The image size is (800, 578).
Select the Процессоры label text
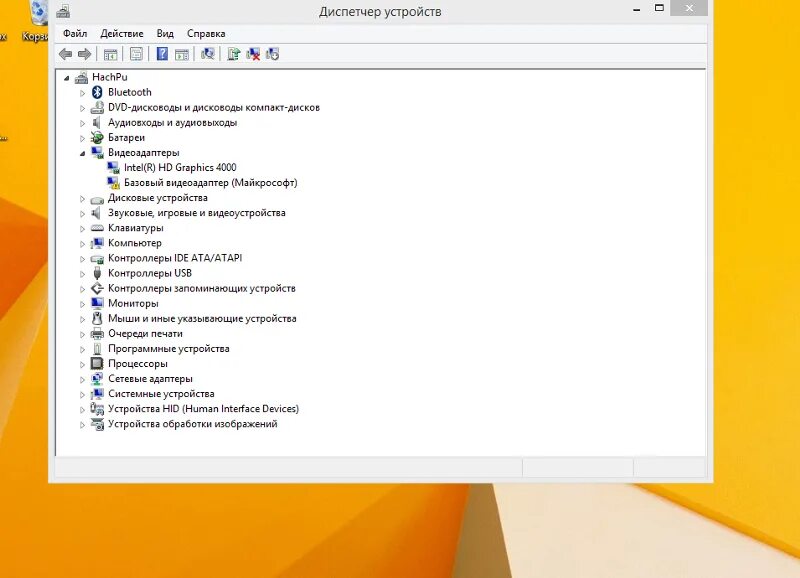(x=138, y=363)
